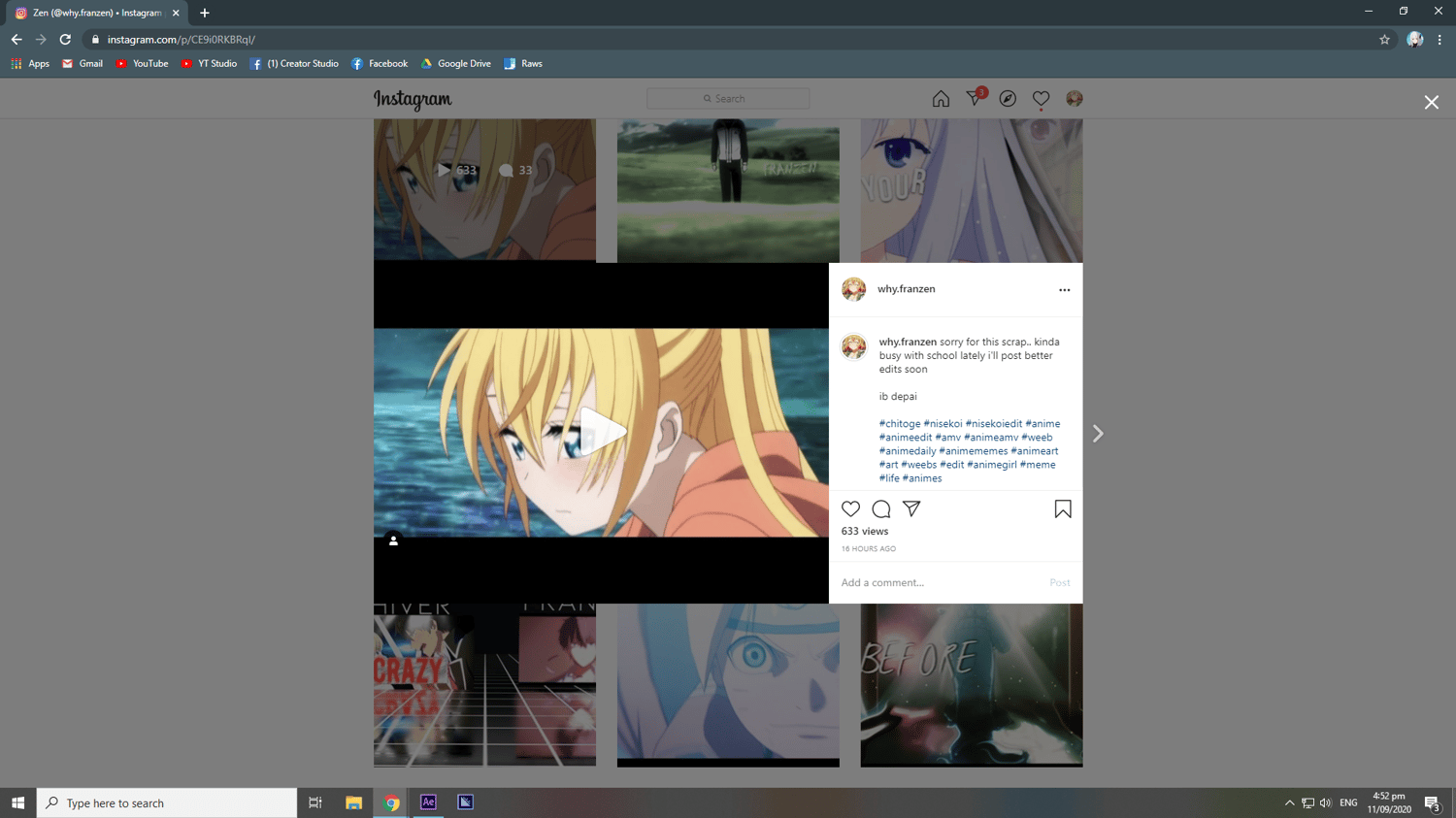Open the Facebook bookmark
The height and width of the screenshot is (818, 1456).
pos(380,64)
